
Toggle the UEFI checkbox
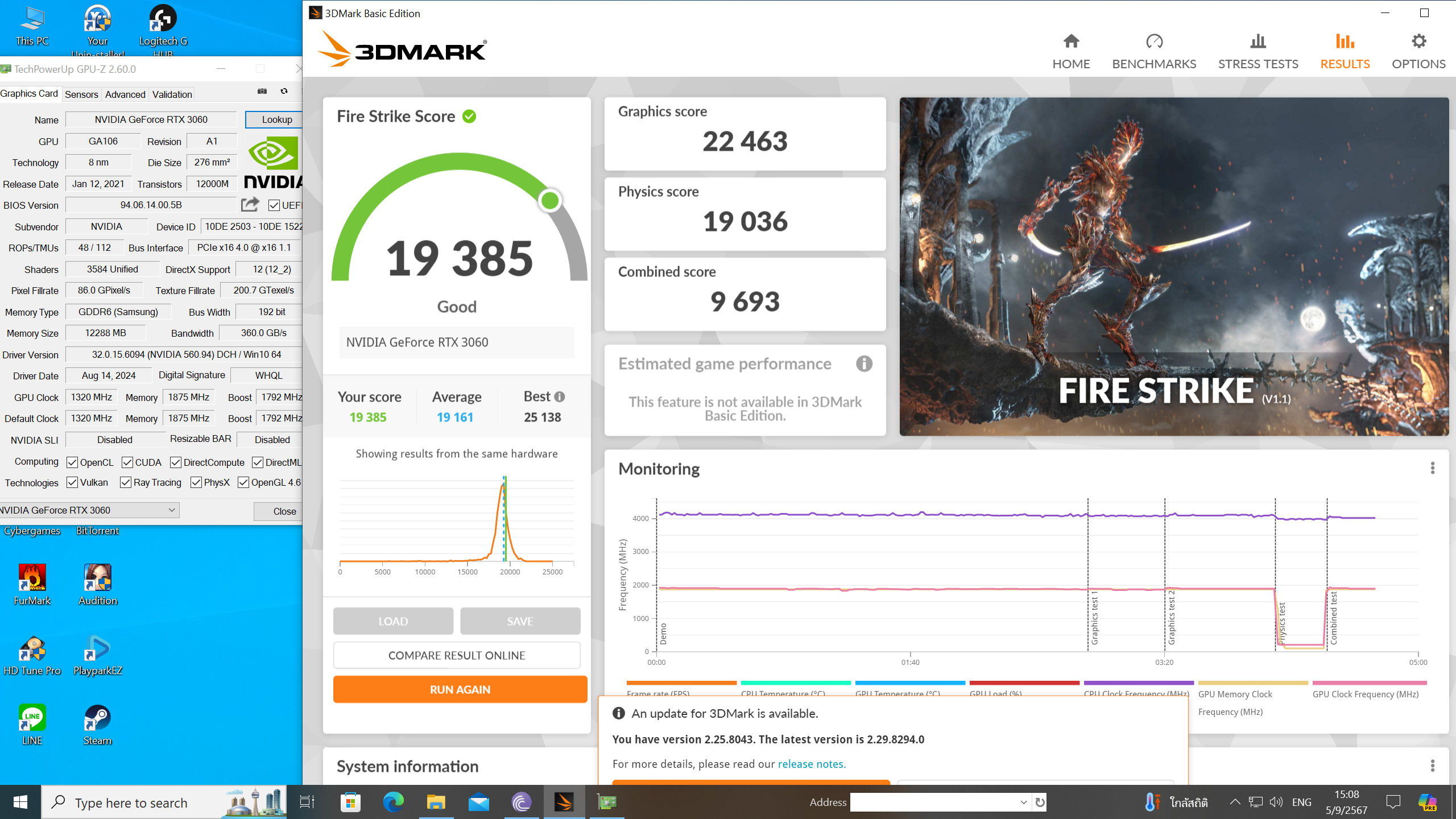click(274, 205)
